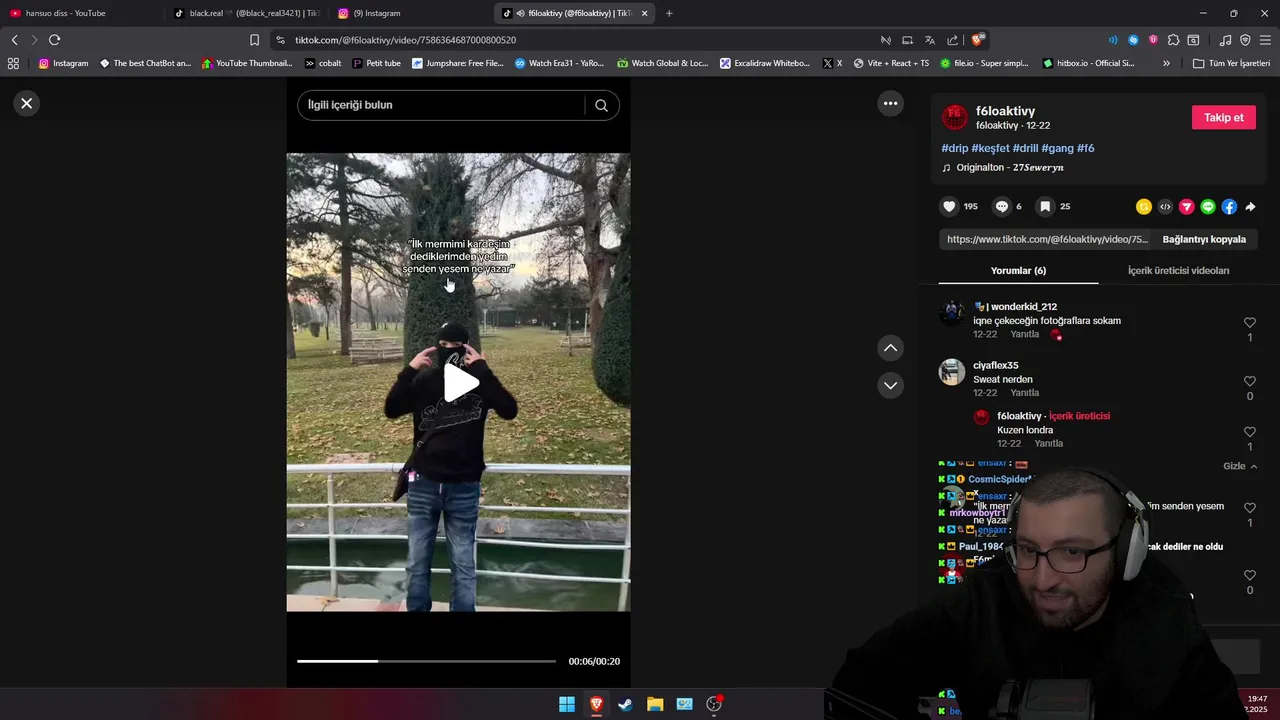Open the Windows Start button on taskbar
This screenshot has height=720, width=1280.
567,704
